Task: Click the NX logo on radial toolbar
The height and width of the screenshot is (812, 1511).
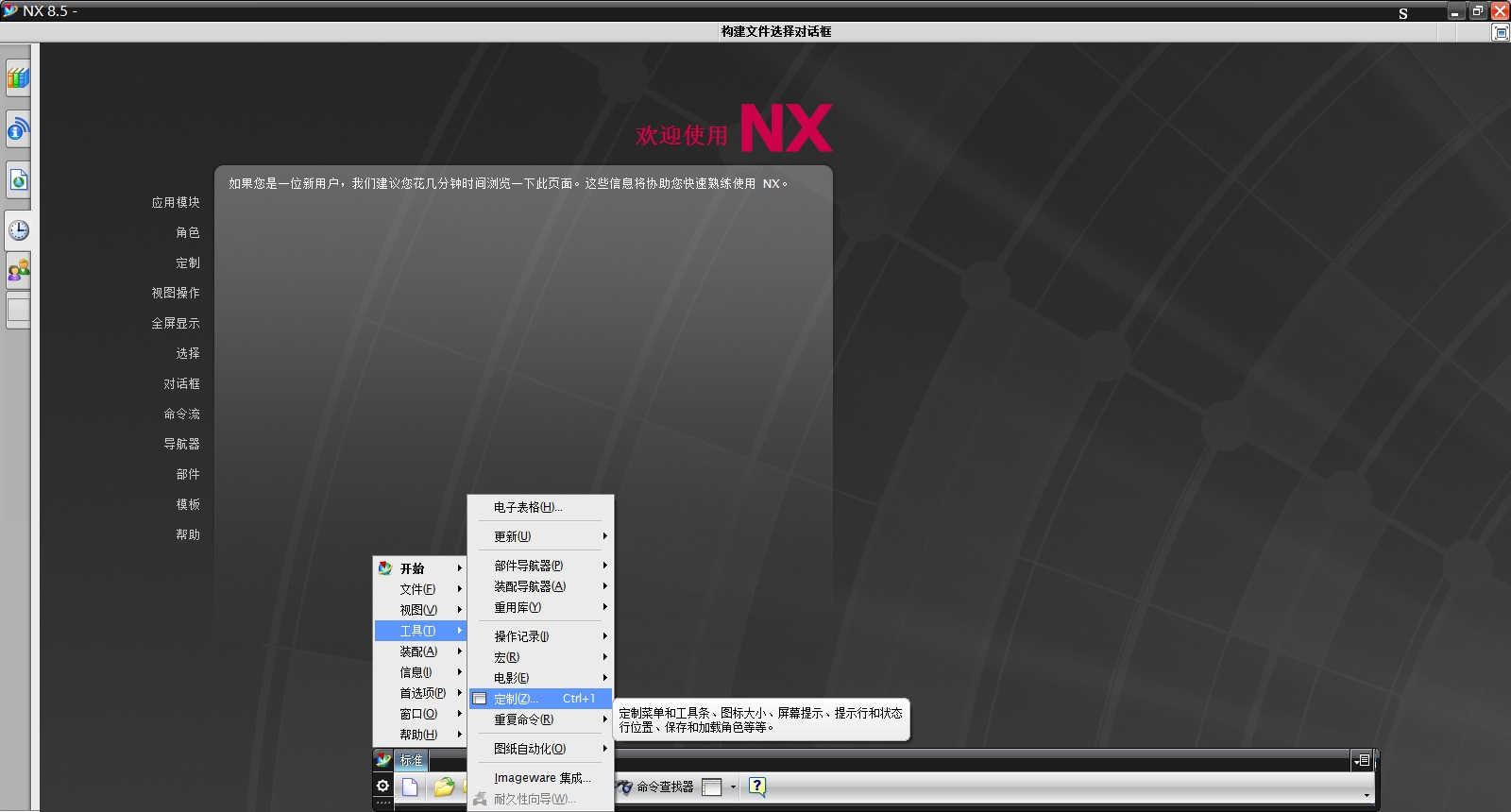Action: [383, 760]
